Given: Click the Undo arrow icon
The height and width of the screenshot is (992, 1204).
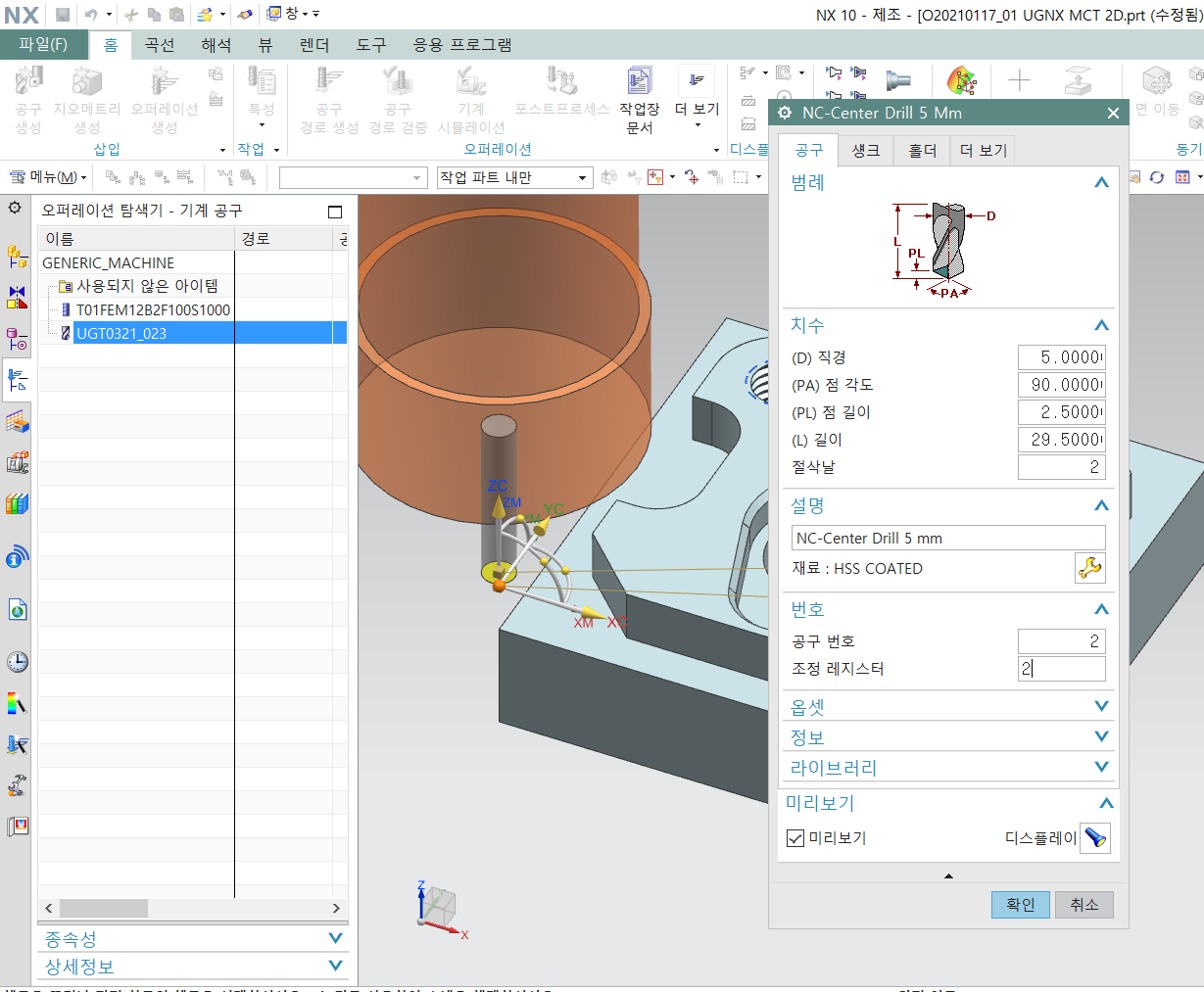Looking at the screenshot, I should 91,14.
